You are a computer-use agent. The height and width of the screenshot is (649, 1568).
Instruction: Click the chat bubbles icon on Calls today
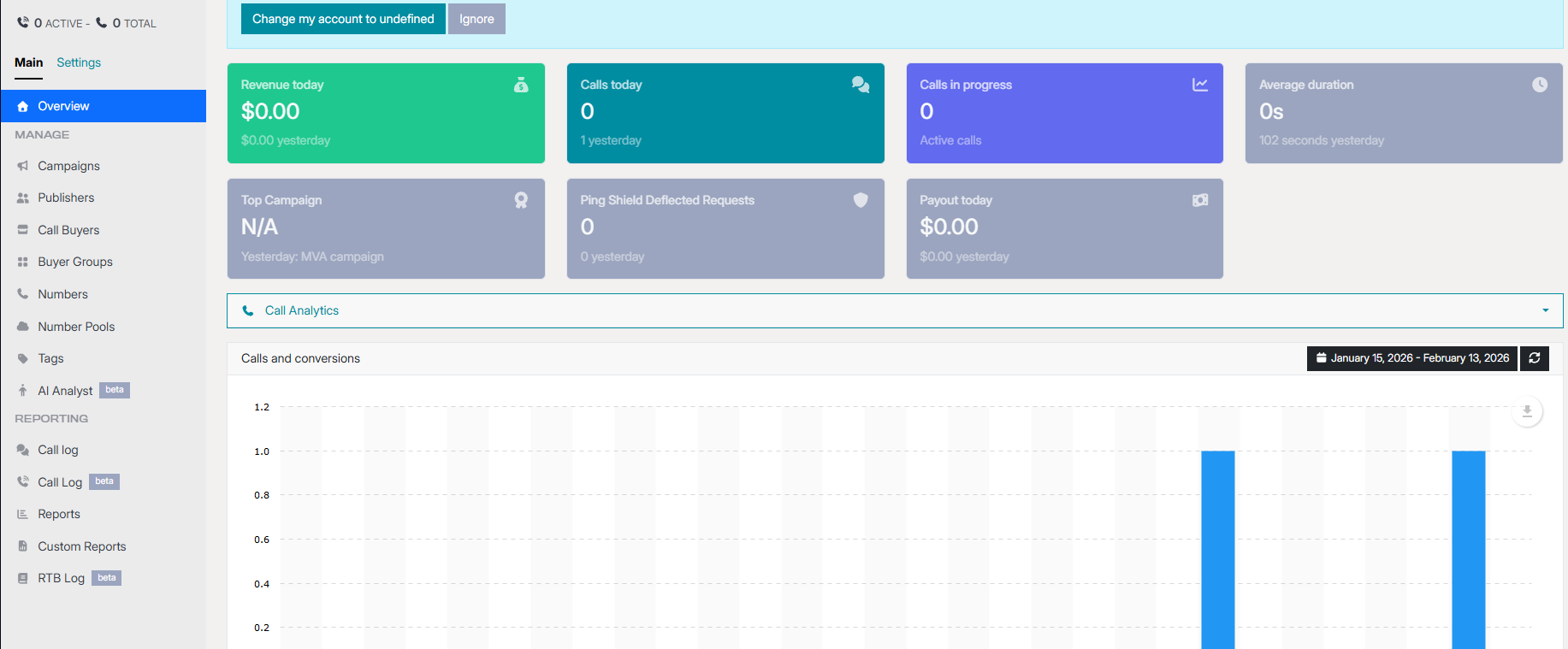click(x=861, y=85)
